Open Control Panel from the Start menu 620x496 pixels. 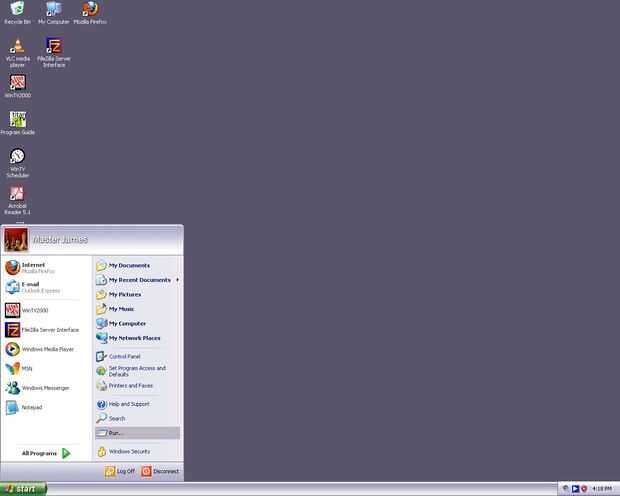137,356
